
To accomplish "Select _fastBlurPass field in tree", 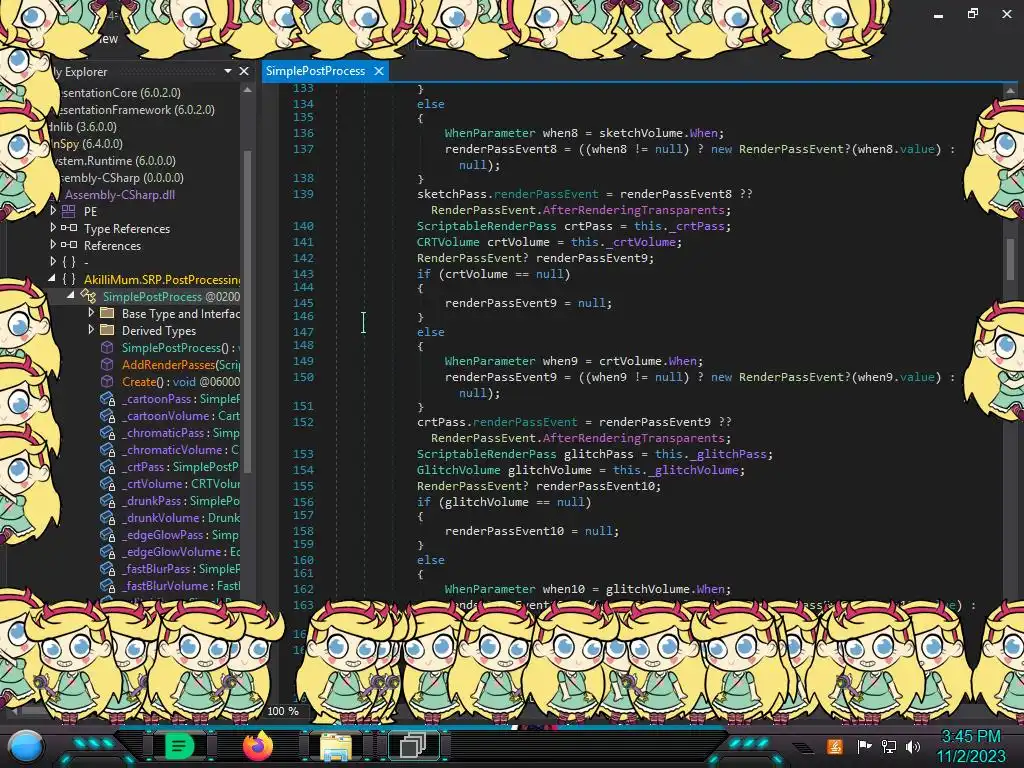I will (x=180, y=568).
